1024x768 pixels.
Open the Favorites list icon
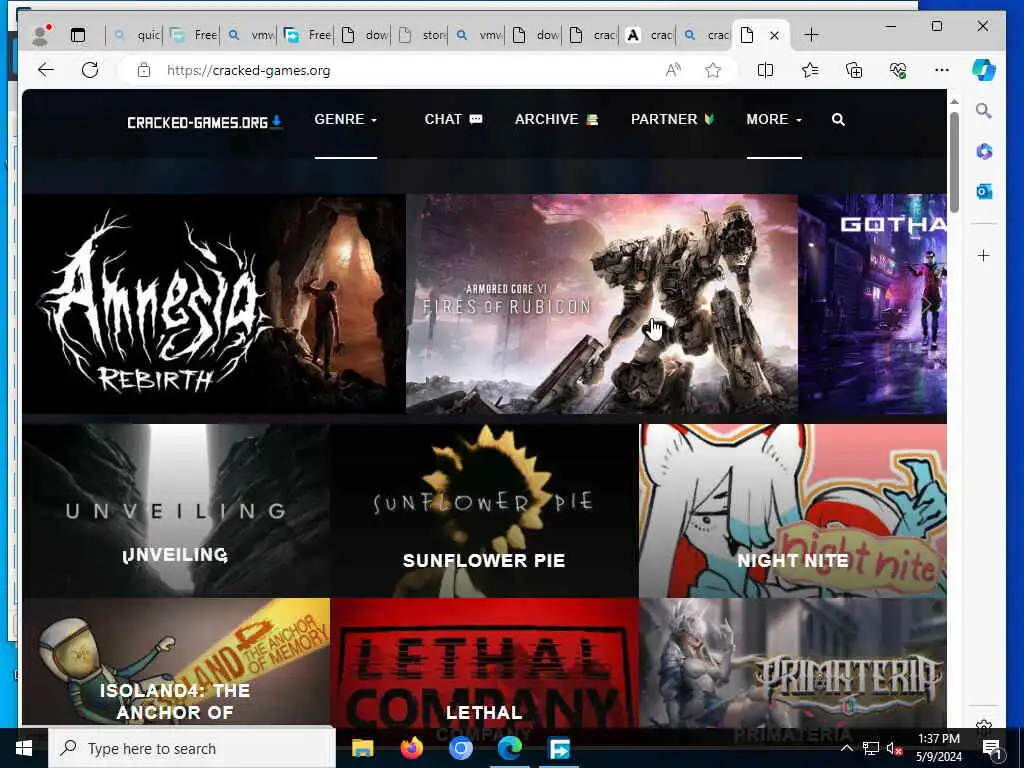pyautogui.click(x=810, y=70)
